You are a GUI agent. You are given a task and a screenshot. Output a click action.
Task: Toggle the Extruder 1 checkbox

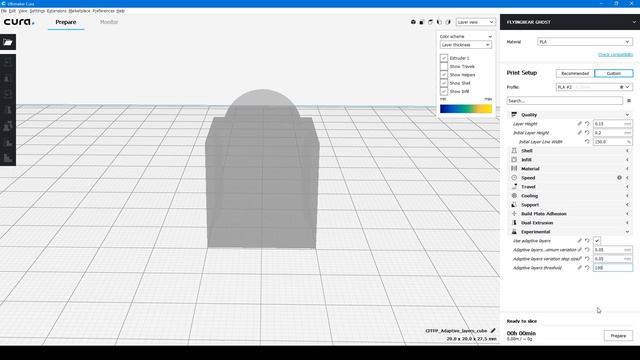444,58
